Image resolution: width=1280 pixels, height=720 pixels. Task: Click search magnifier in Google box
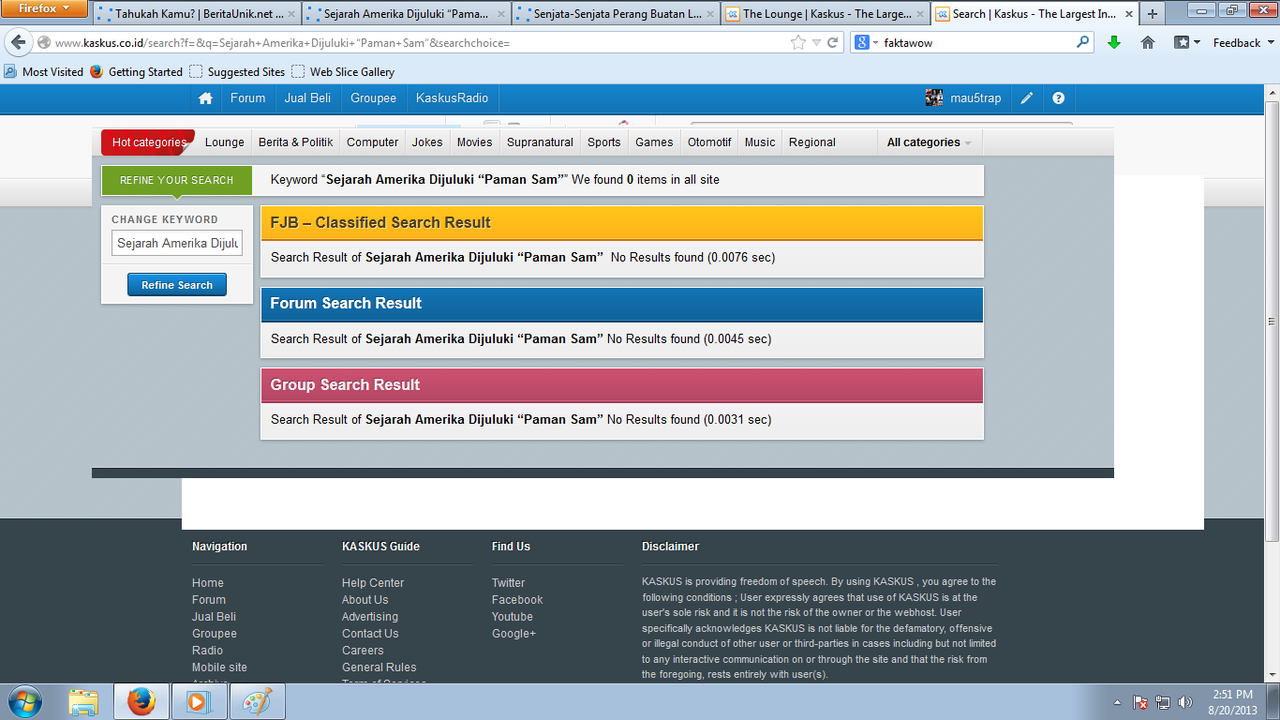pyautogui.click(x=1083, y=43)
